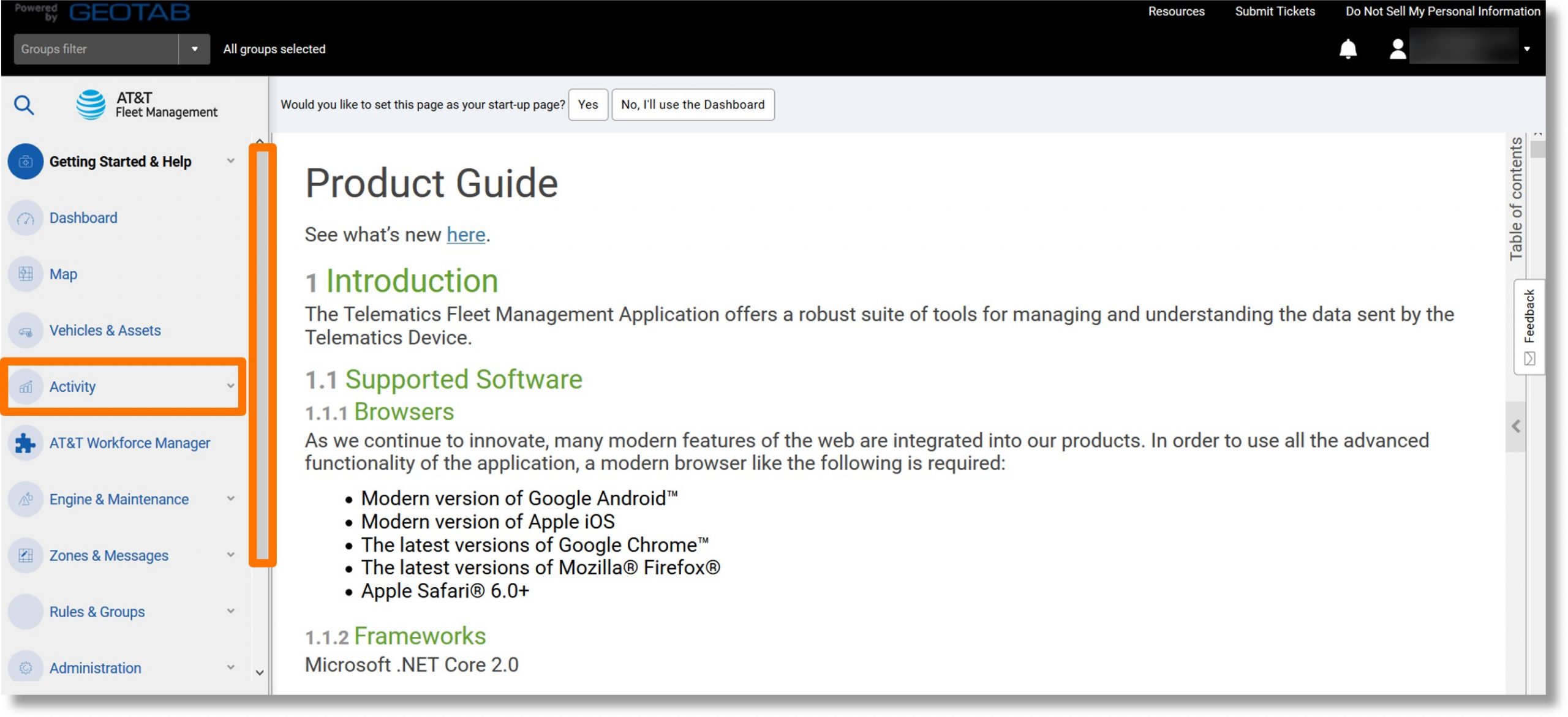Click inside the Groups filter field

tap(96, 49)
